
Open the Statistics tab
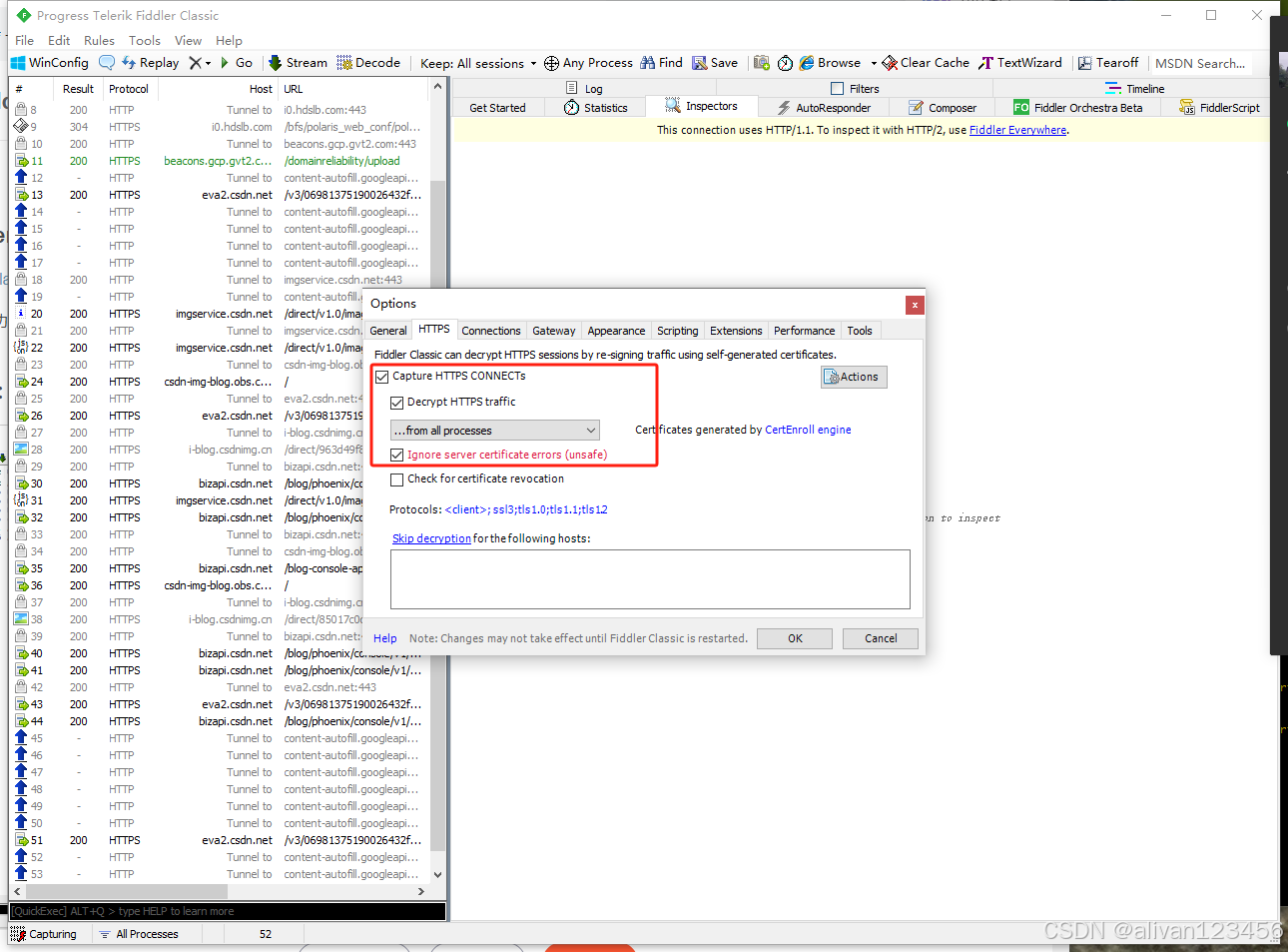click(x=596, y=108)
